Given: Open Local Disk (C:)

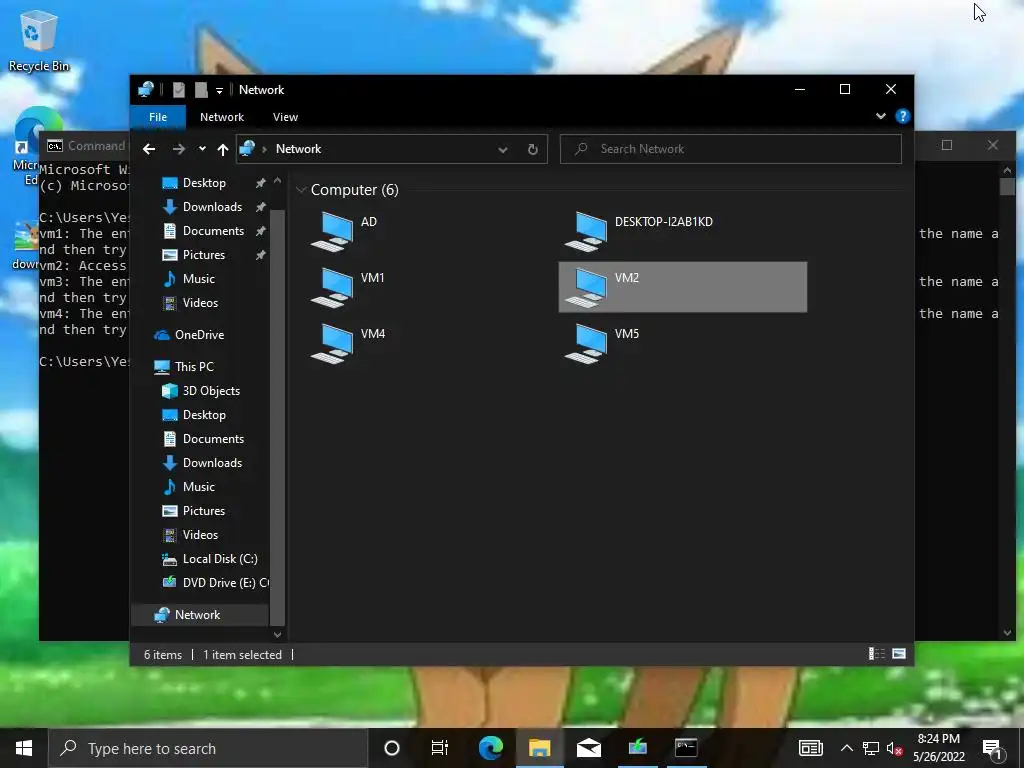Looking at the screenshot, I should [220, 559].
